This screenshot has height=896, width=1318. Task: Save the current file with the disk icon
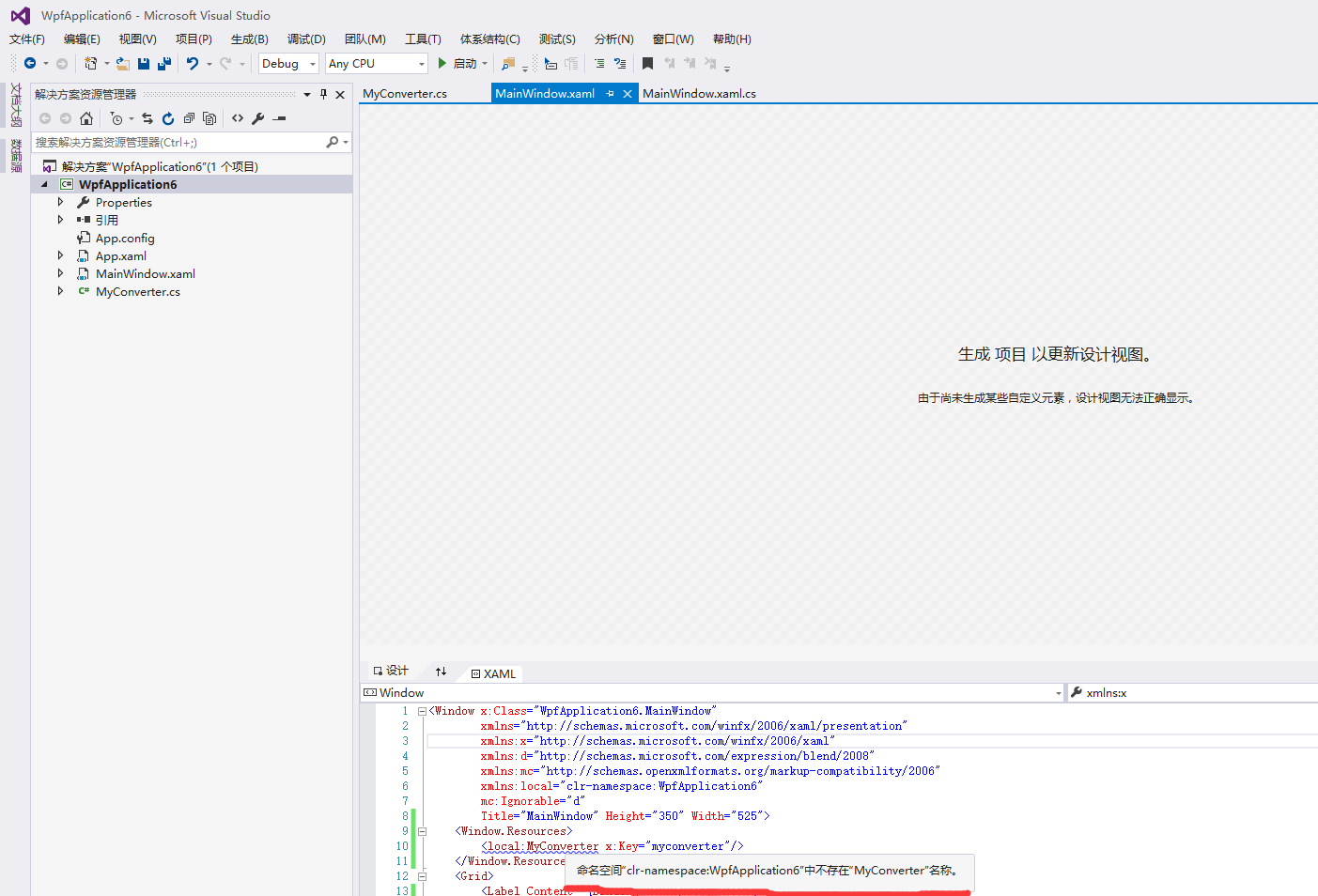click(144, 63)
